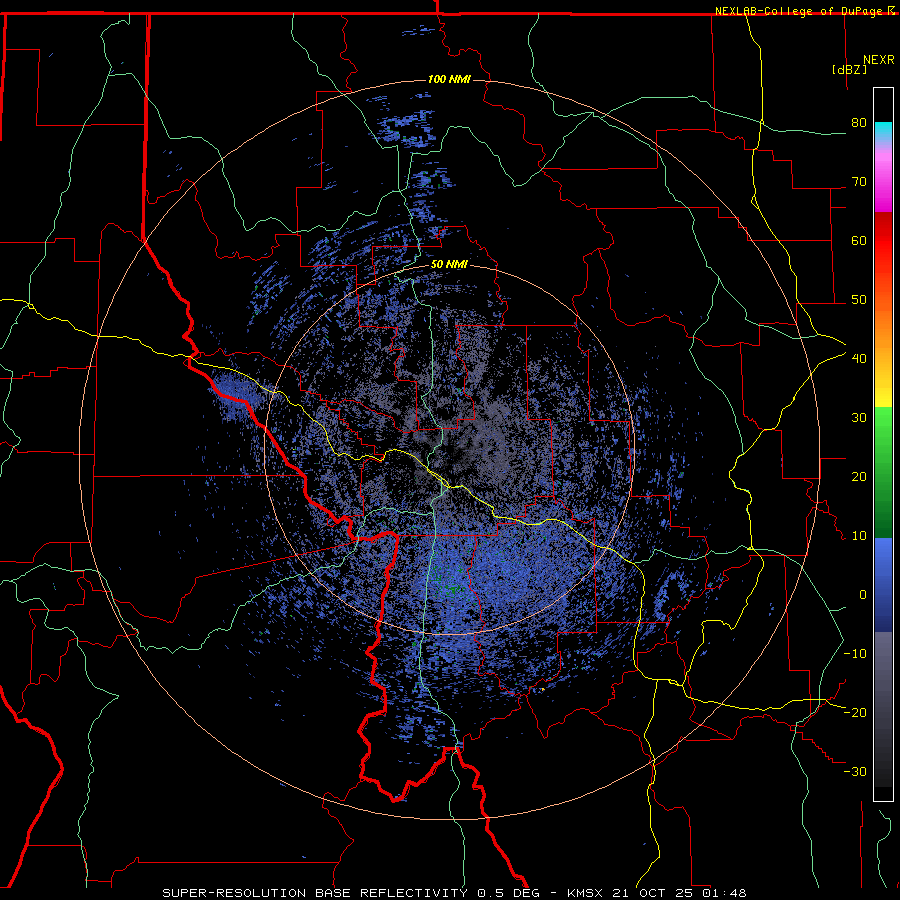The width and height of the screenshot is (900, 900).
Task: Click the 10 value on the dBZ scale
Action: [859, 536]
